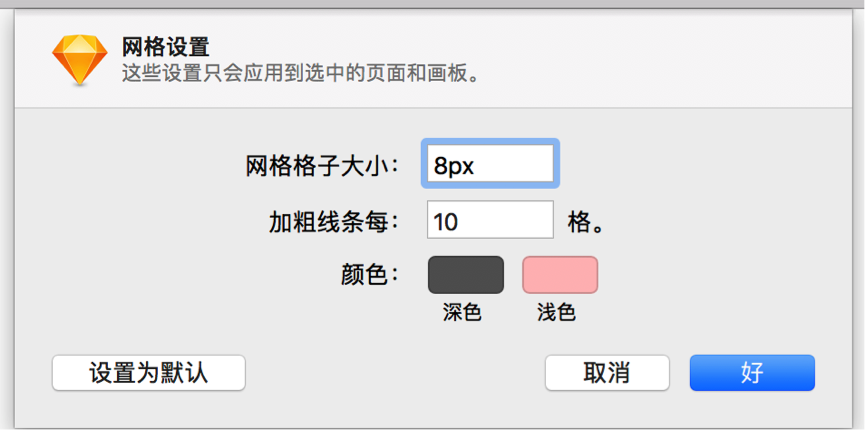Click the 网格格子大小 label

322,166
